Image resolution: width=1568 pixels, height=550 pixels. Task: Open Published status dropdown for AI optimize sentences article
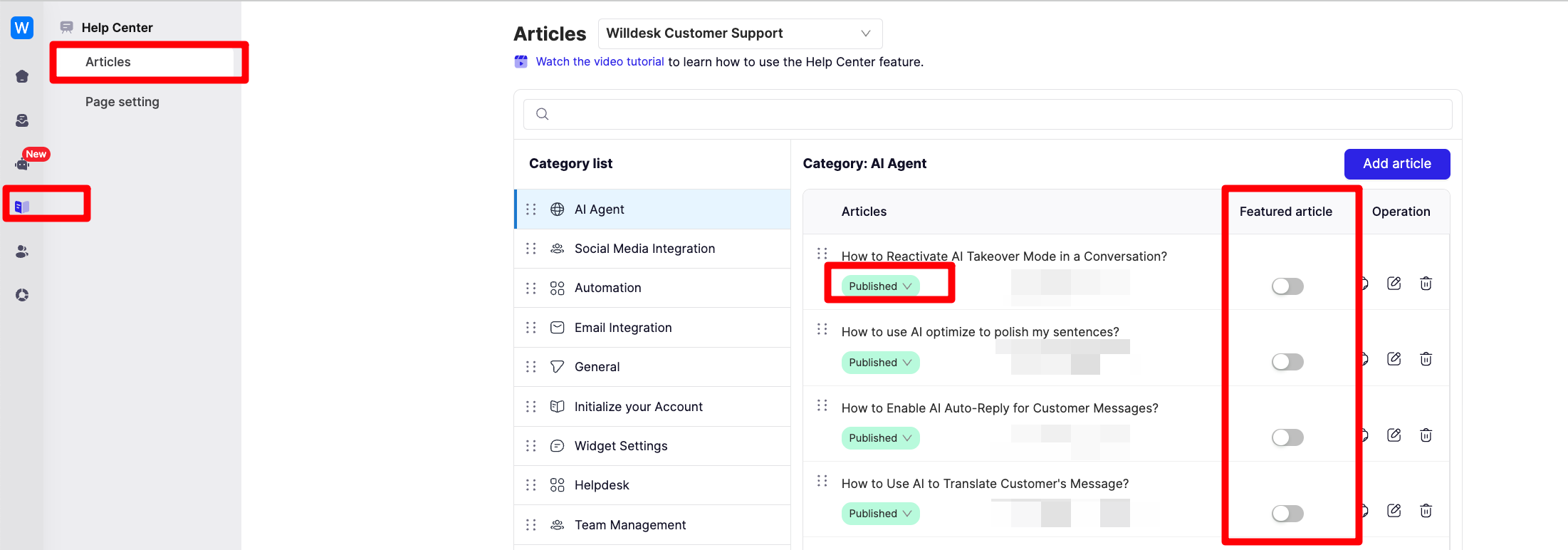tap(880, 363)
